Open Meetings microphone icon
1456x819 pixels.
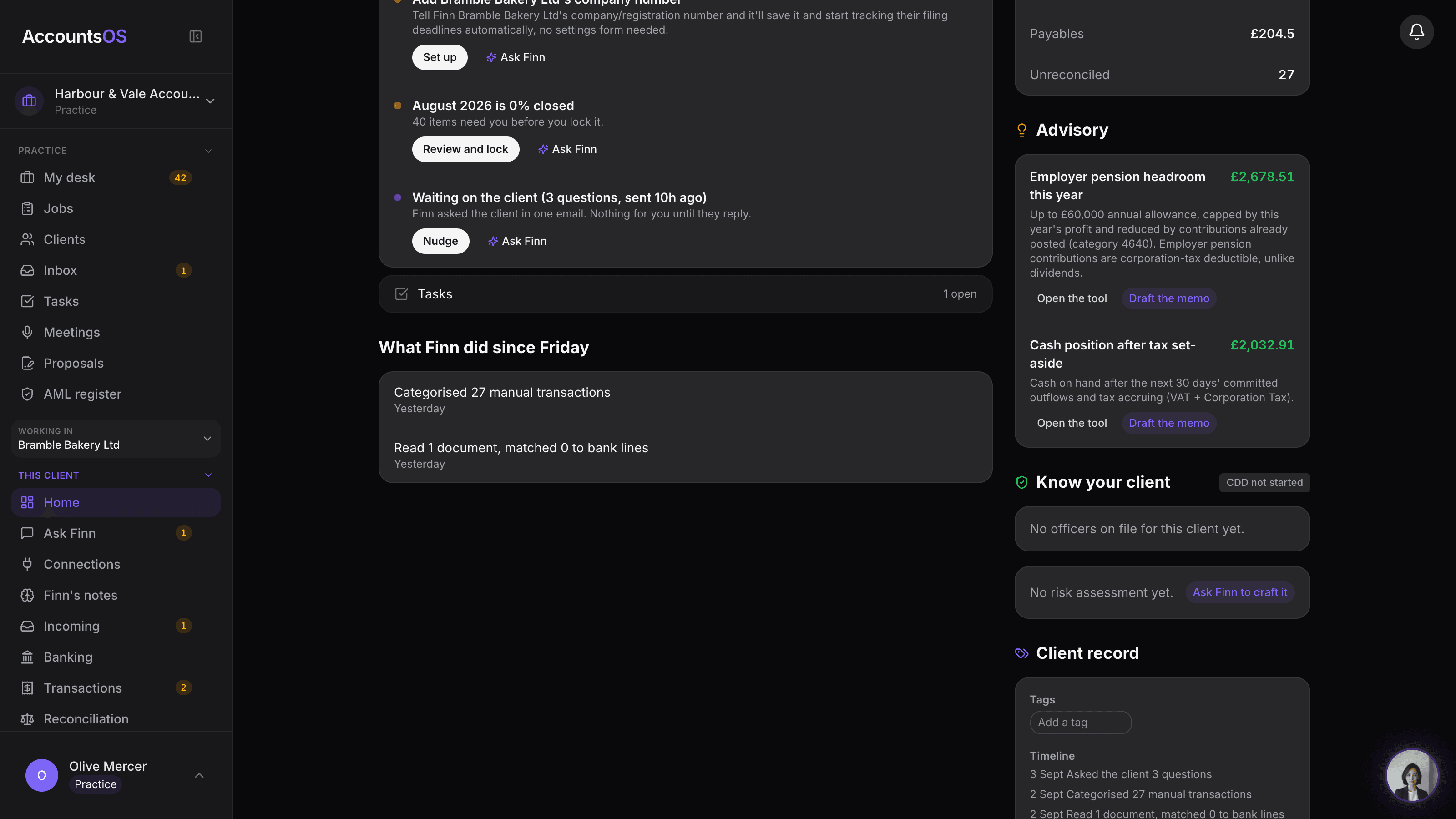(27, 332)
